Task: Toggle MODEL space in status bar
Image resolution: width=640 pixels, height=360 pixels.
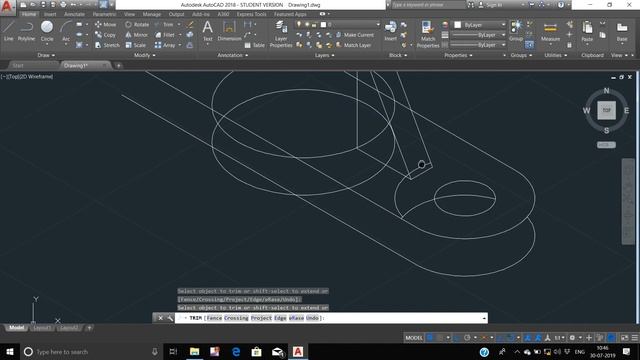Action: point(413,338)
